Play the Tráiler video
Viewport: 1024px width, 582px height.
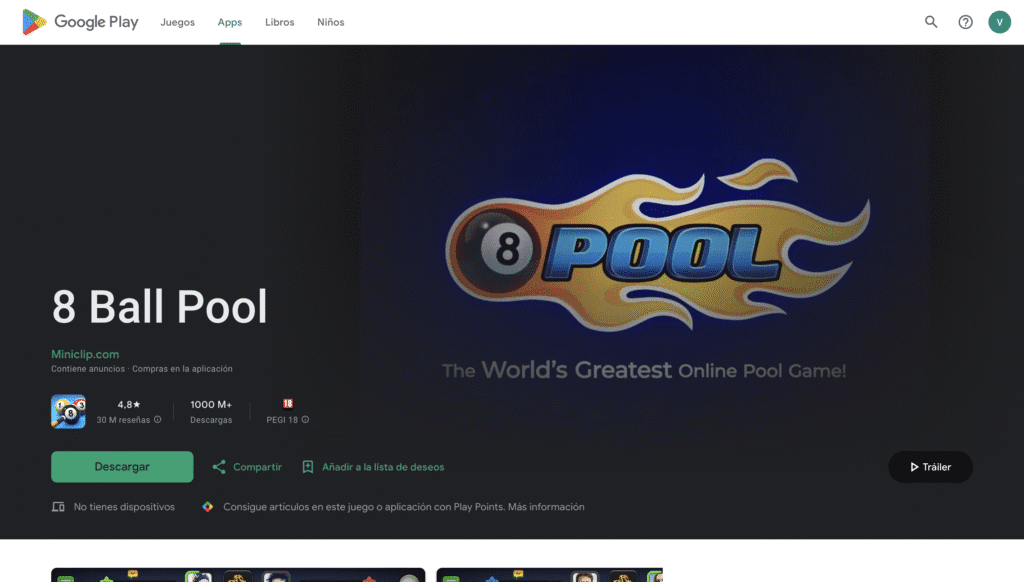click(x=930, y=467)
